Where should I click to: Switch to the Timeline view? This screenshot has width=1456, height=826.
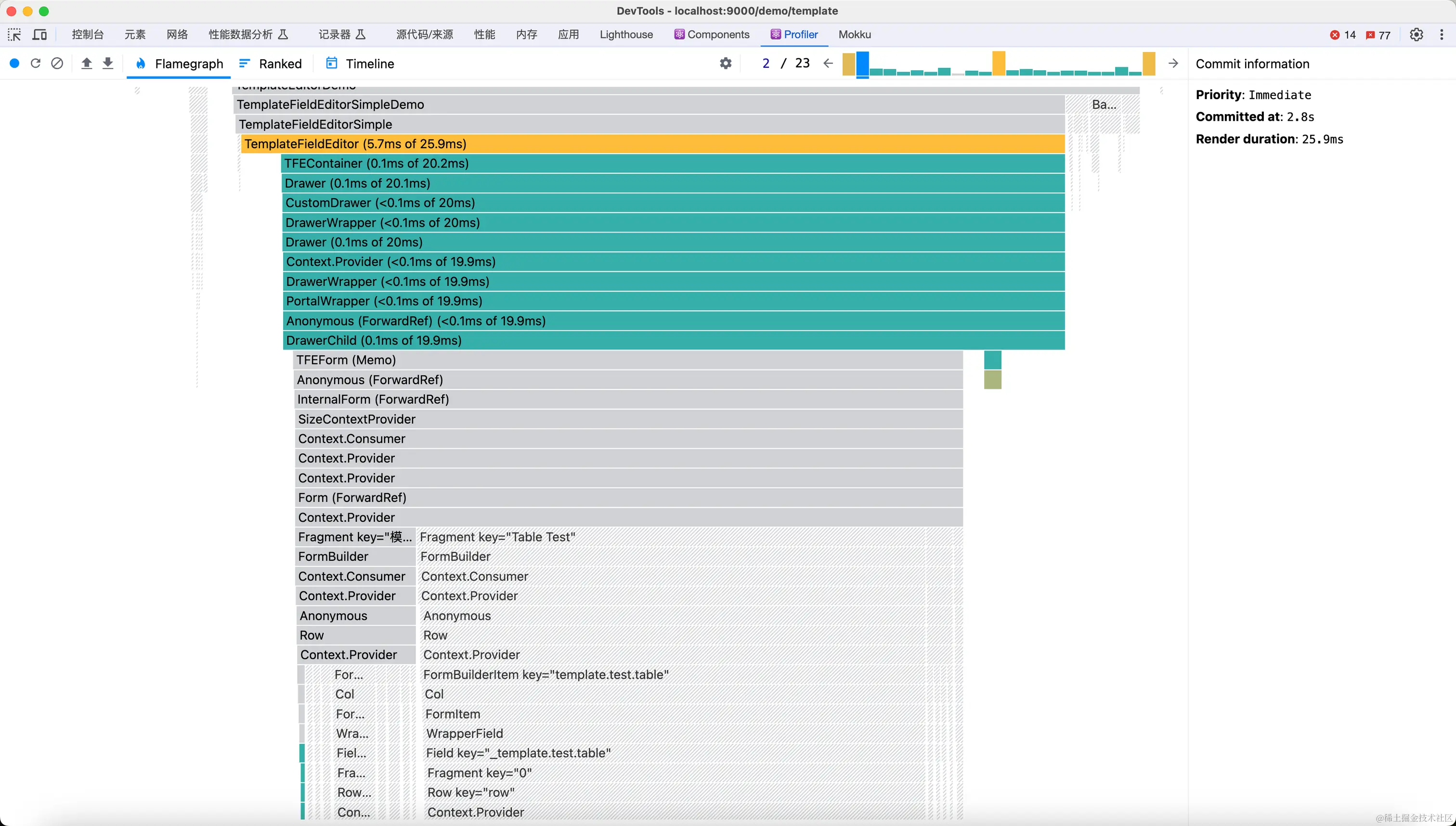pos(360,64)
